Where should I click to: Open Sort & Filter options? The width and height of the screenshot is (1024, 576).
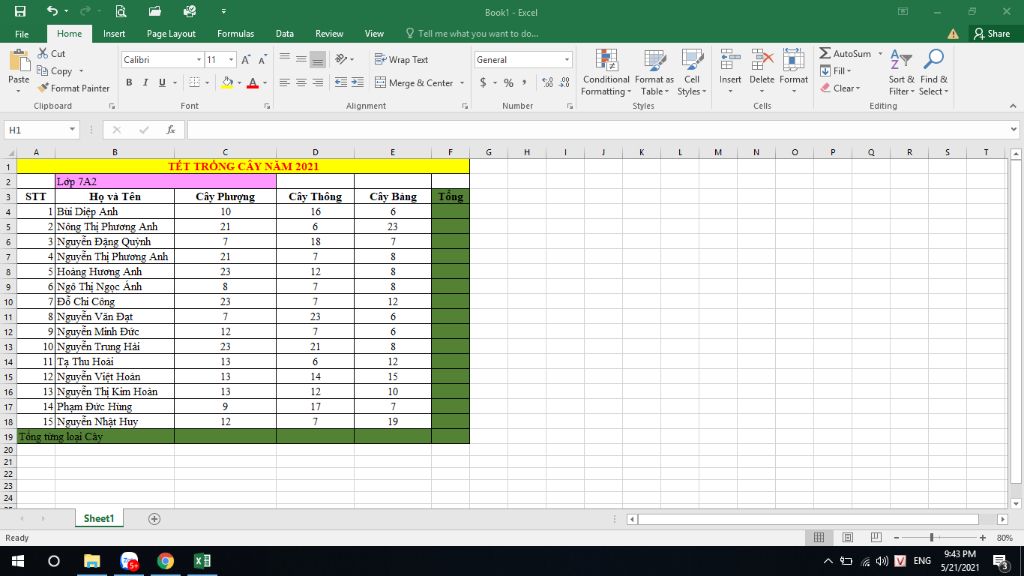901,72
